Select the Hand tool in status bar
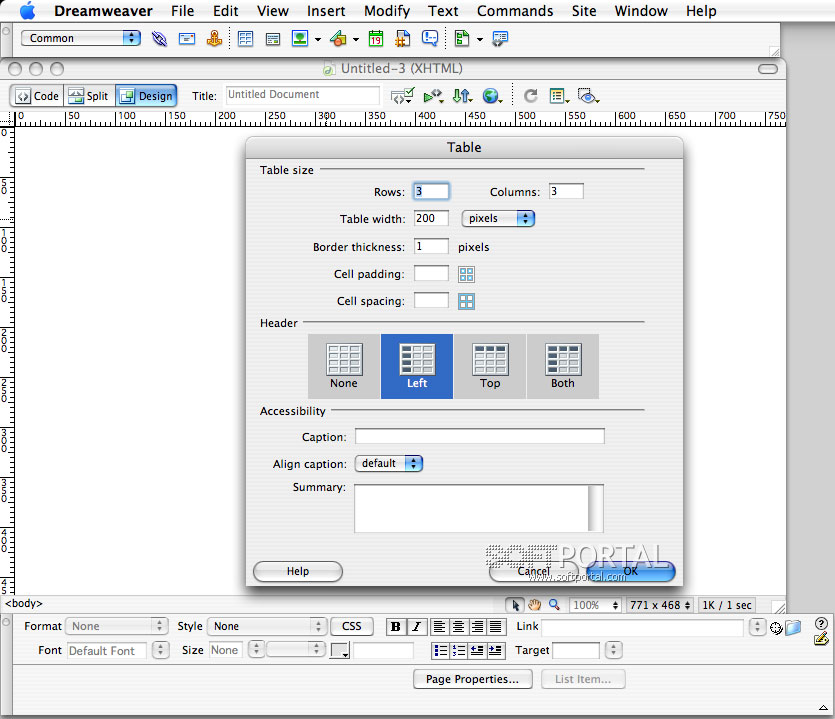Image resolution: width=835 pixels, height=719 pixels. (x=535, y=605)
